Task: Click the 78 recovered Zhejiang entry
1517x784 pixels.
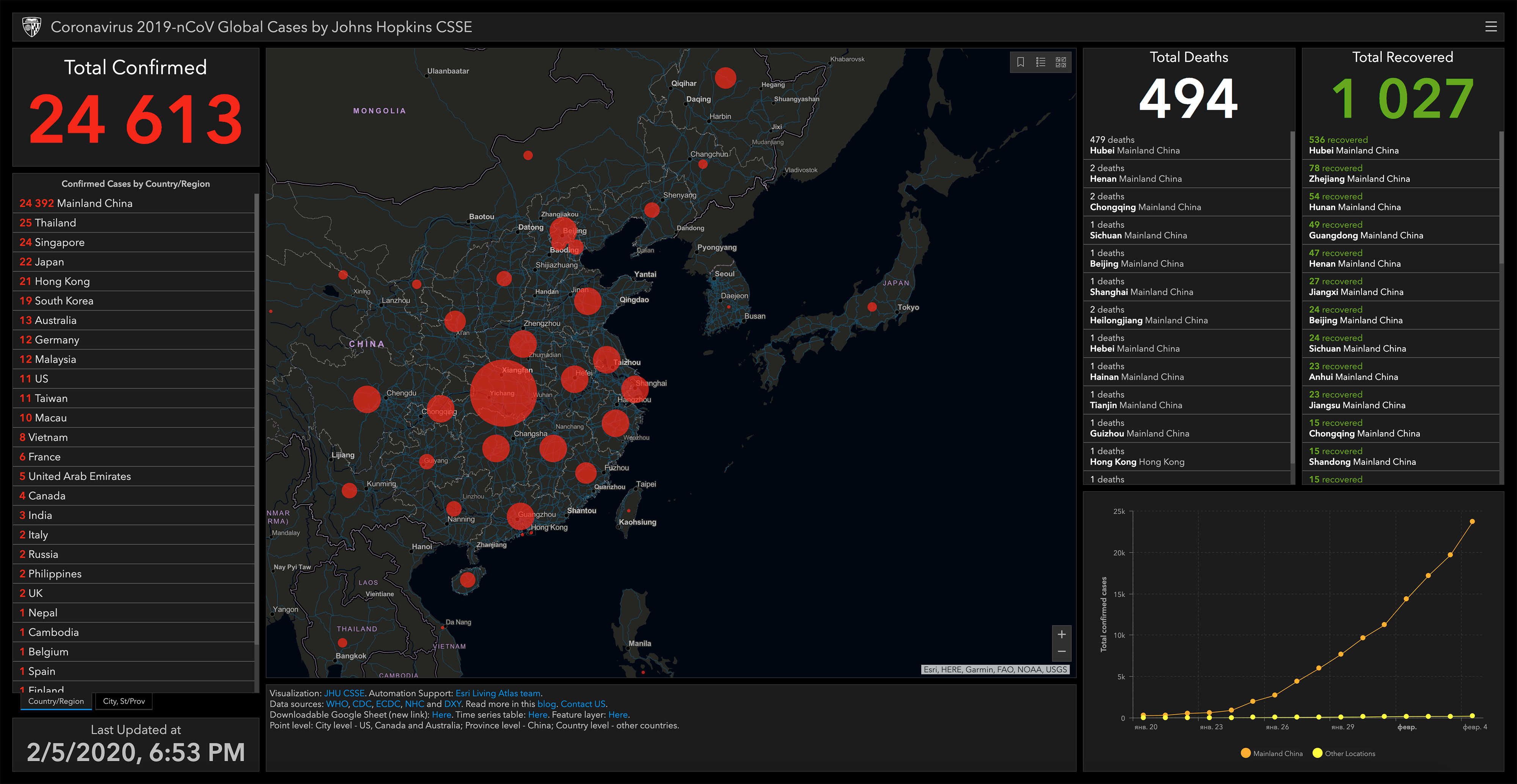Action: (x=1401, y=173)
